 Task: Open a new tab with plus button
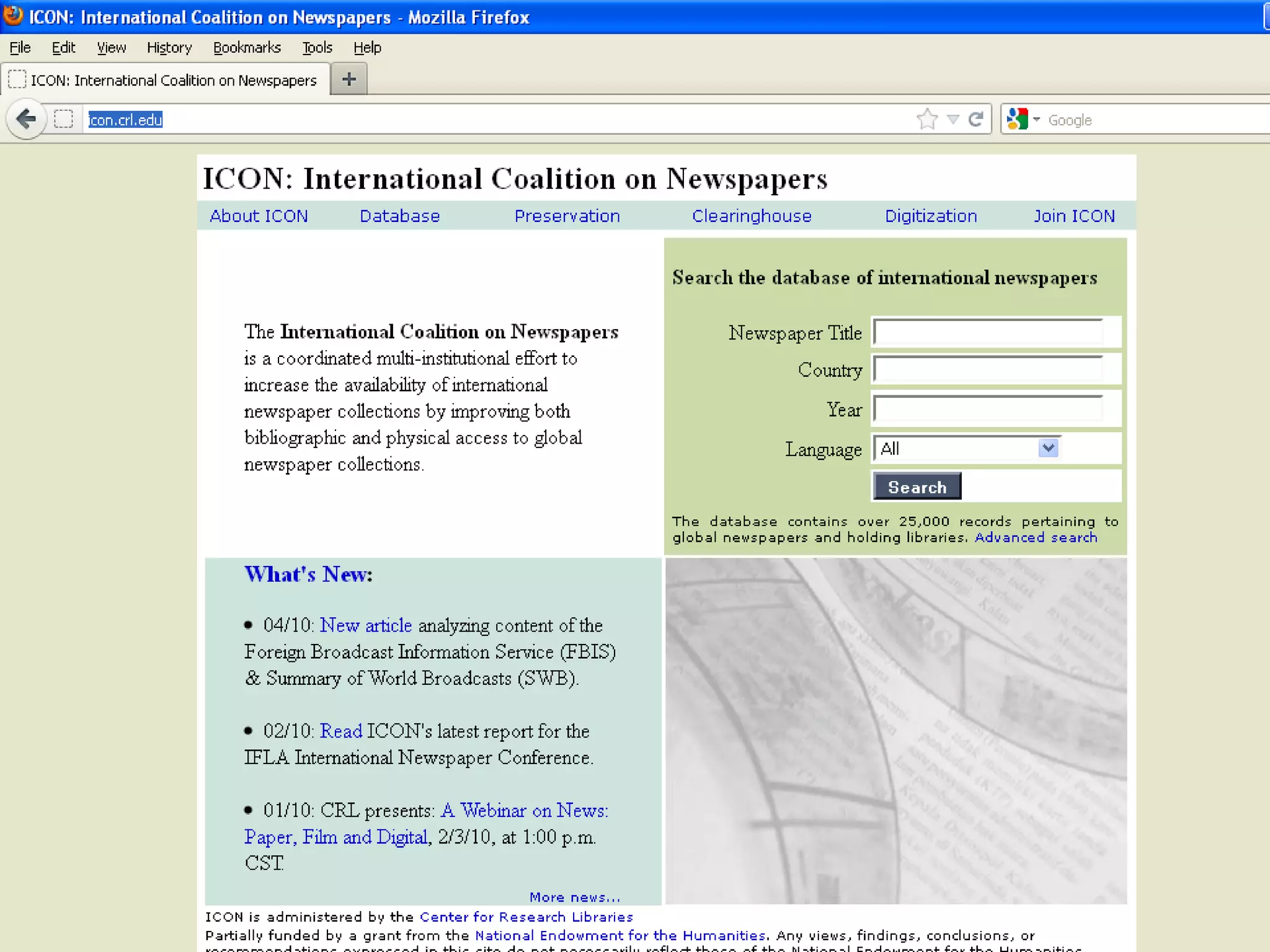click(x=349, y=79)
